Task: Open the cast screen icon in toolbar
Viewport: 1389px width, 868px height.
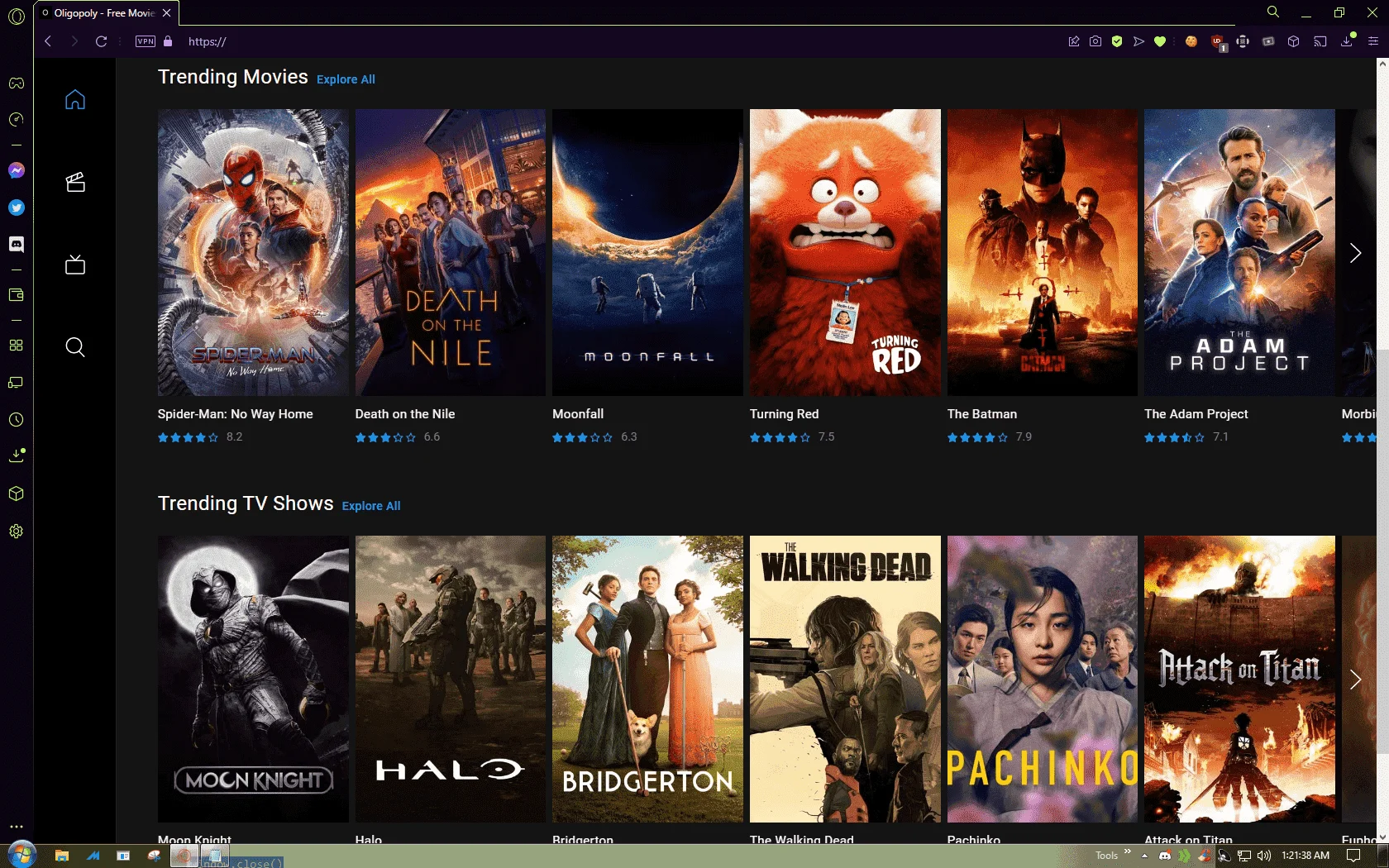Action: tap(1320, 41)
